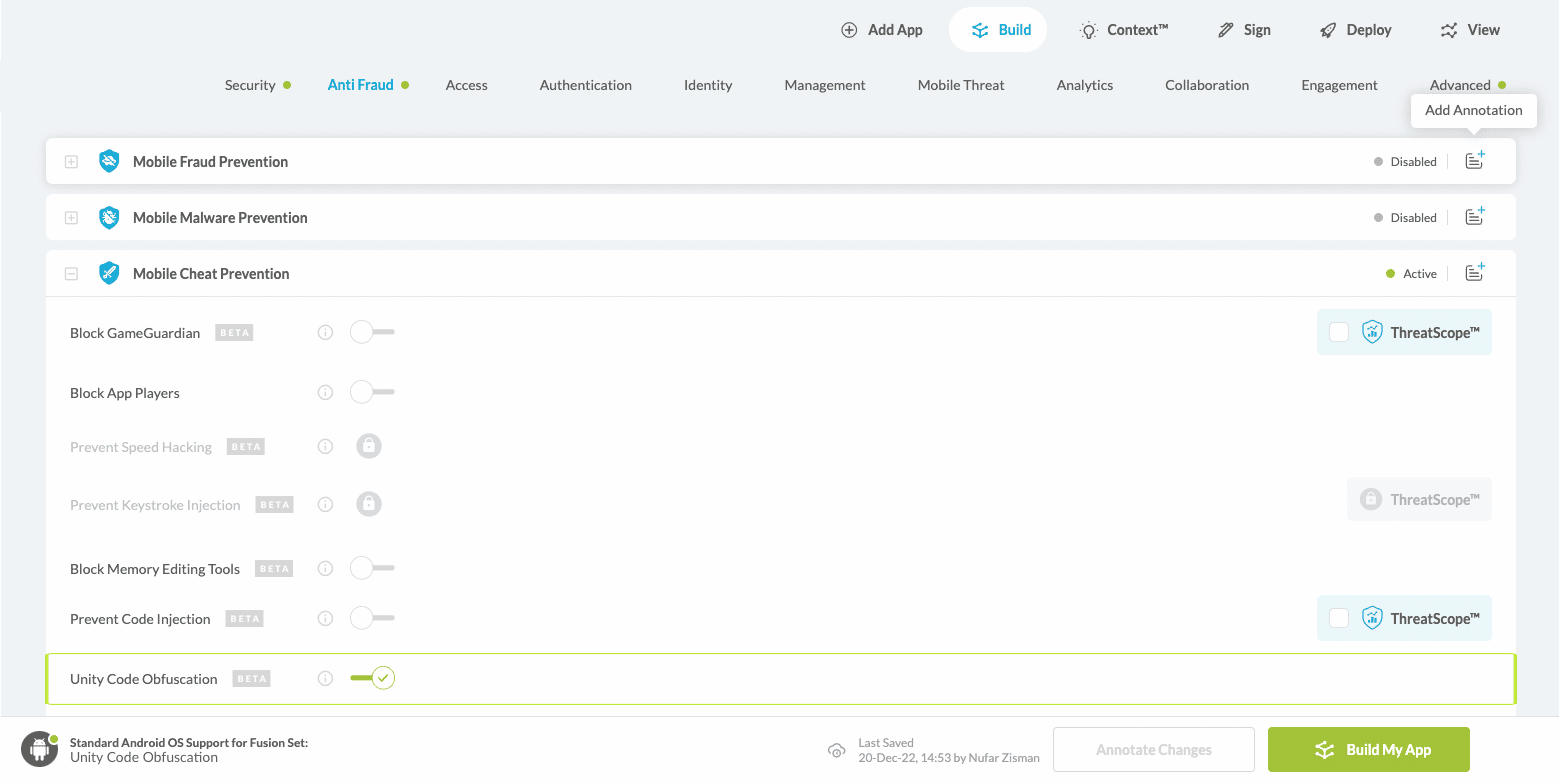Screen dimensions: 1559x784
Task: Click the Build My App button
Action: pyautogui.click(x=1368, y=750)
